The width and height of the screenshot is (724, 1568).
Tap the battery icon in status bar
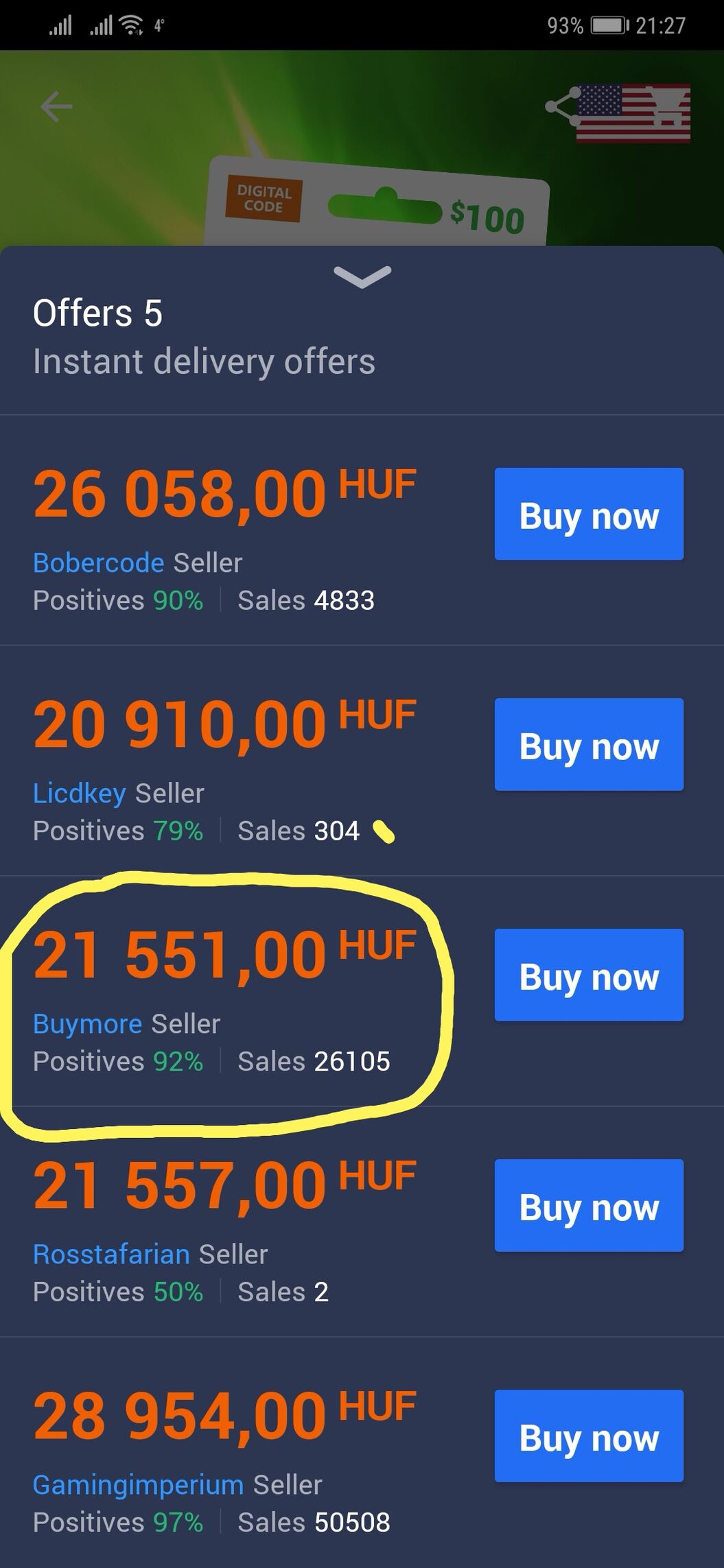[x=609, y=26]
